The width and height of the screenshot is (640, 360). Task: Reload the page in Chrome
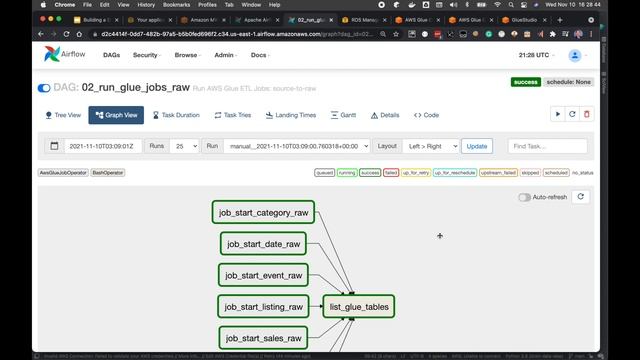pos(66,34)
